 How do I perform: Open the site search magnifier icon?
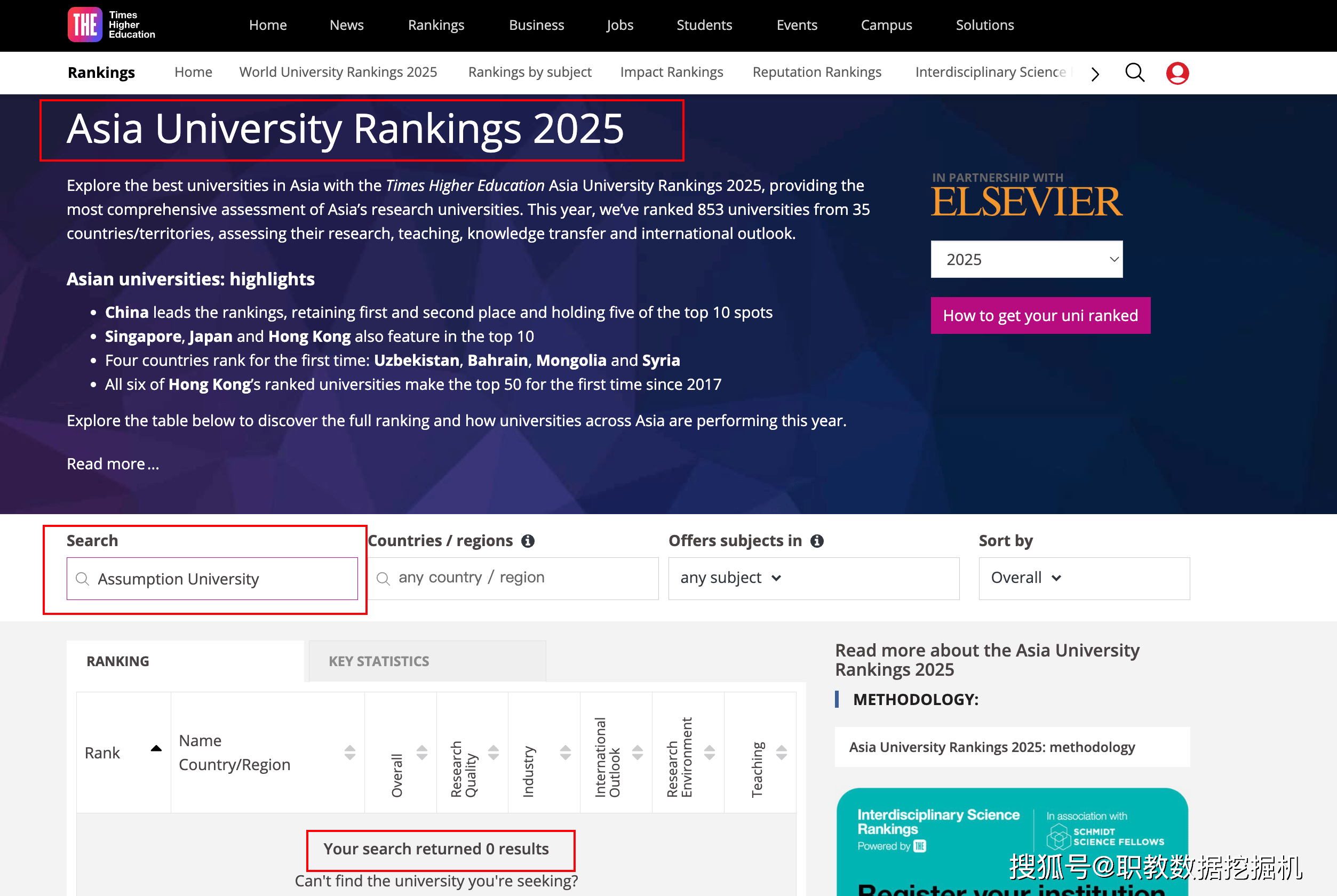point(1135,73)
